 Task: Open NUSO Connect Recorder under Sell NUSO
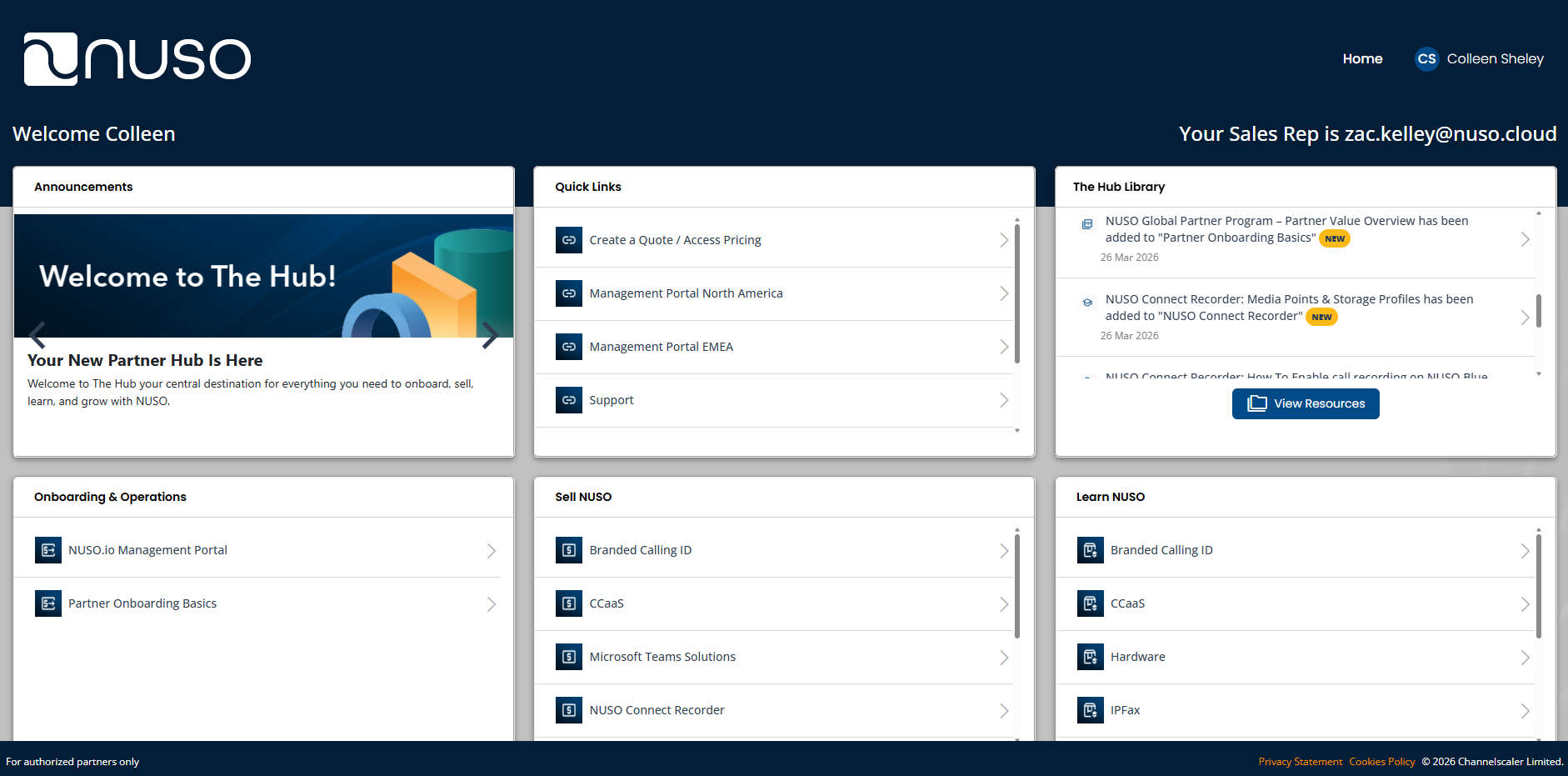[657, 710]
